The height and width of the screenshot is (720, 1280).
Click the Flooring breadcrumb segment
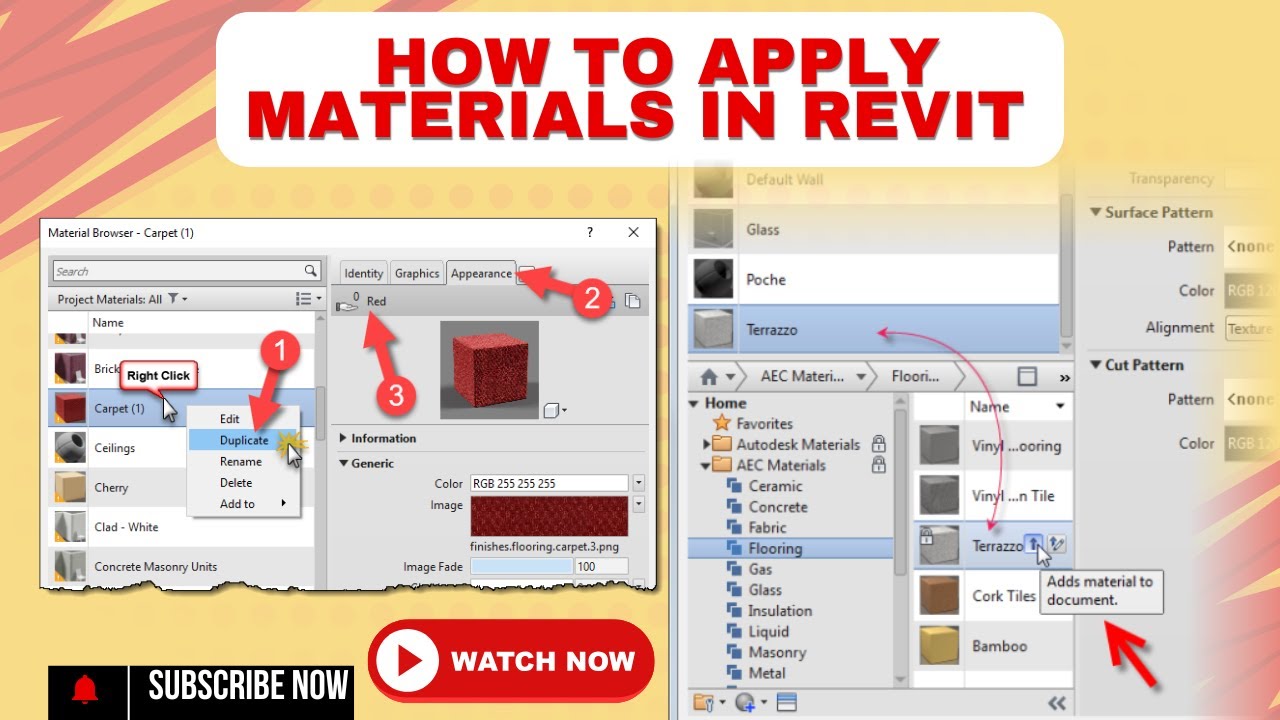(915, 377)
